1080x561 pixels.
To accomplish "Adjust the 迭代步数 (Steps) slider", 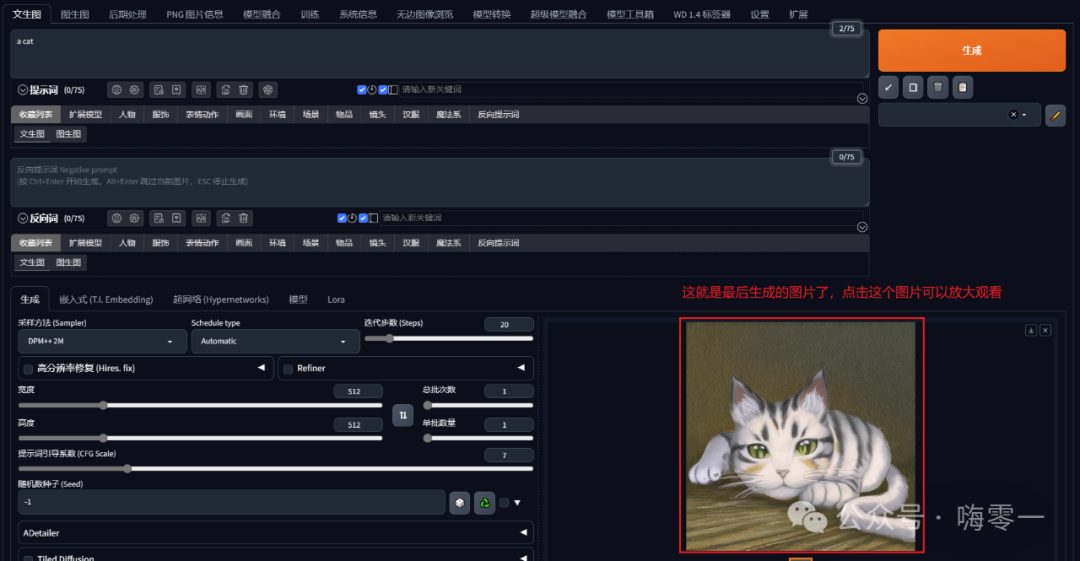I will click(448, 338).
